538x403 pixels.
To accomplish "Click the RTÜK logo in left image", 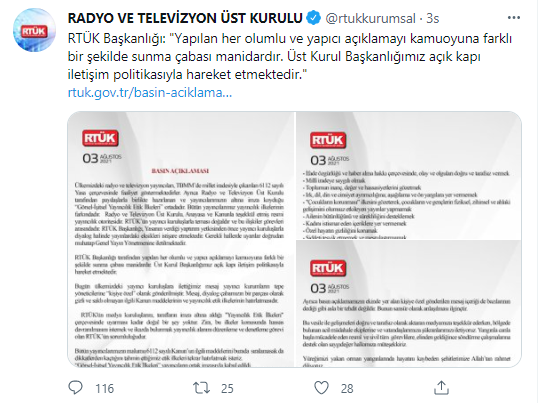I will 100,138.
